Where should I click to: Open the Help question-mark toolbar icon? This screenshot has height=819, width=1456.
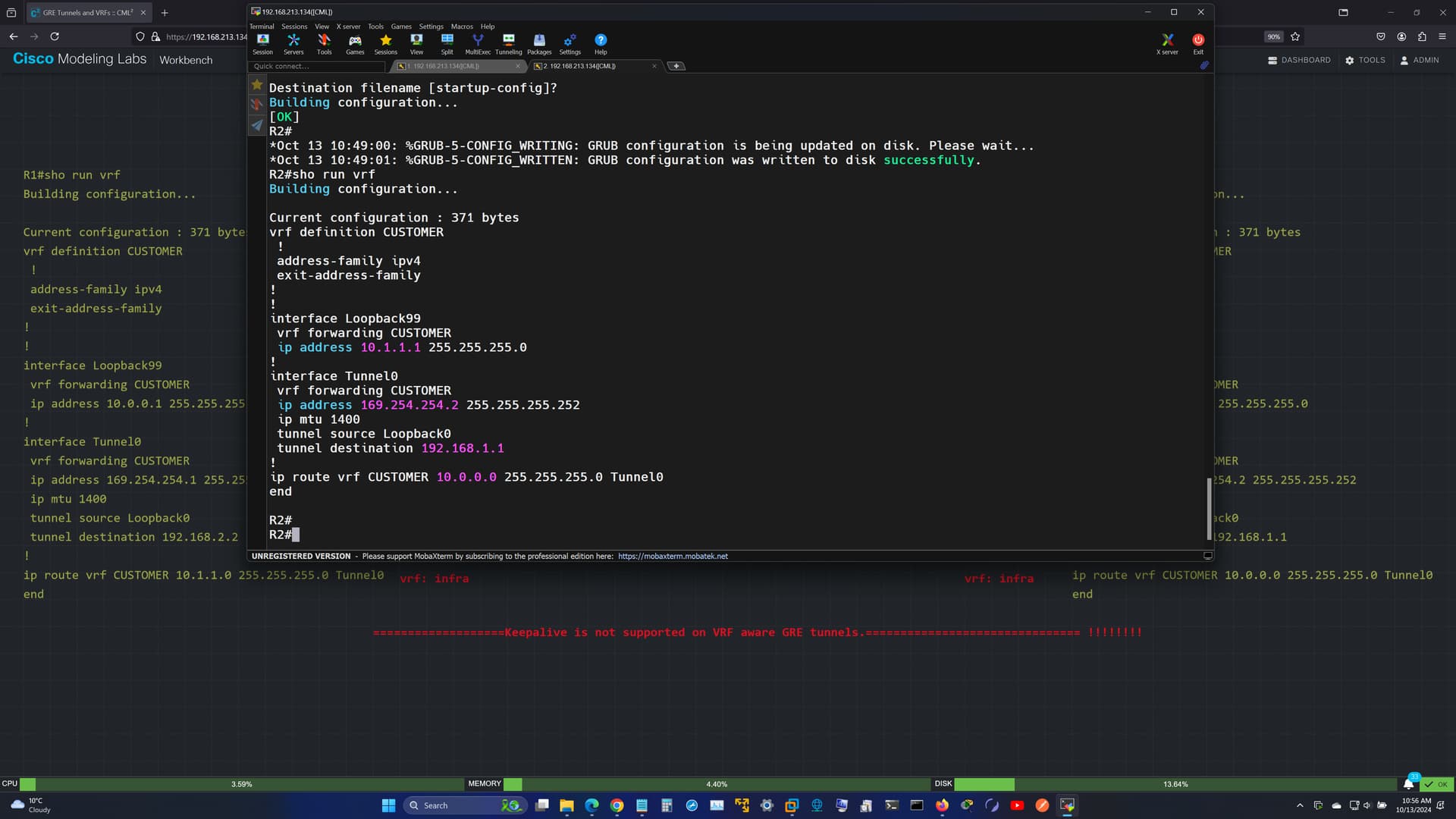pos(601,44)
